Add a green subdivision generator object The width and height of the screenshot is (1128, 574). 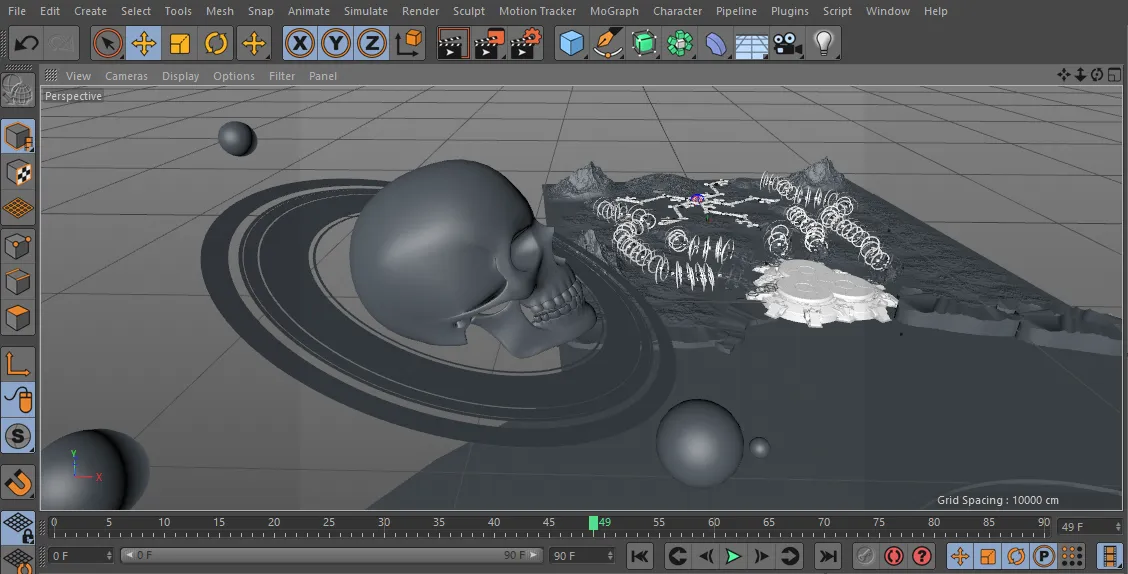point(644,44)
